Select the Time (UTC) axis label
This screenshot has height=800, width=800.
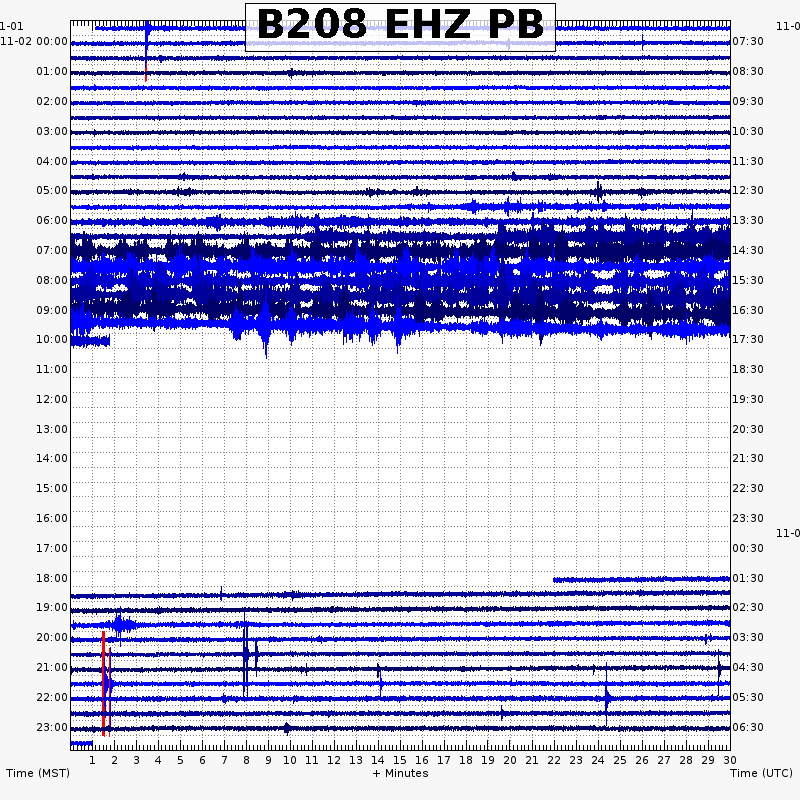point(761,773)
